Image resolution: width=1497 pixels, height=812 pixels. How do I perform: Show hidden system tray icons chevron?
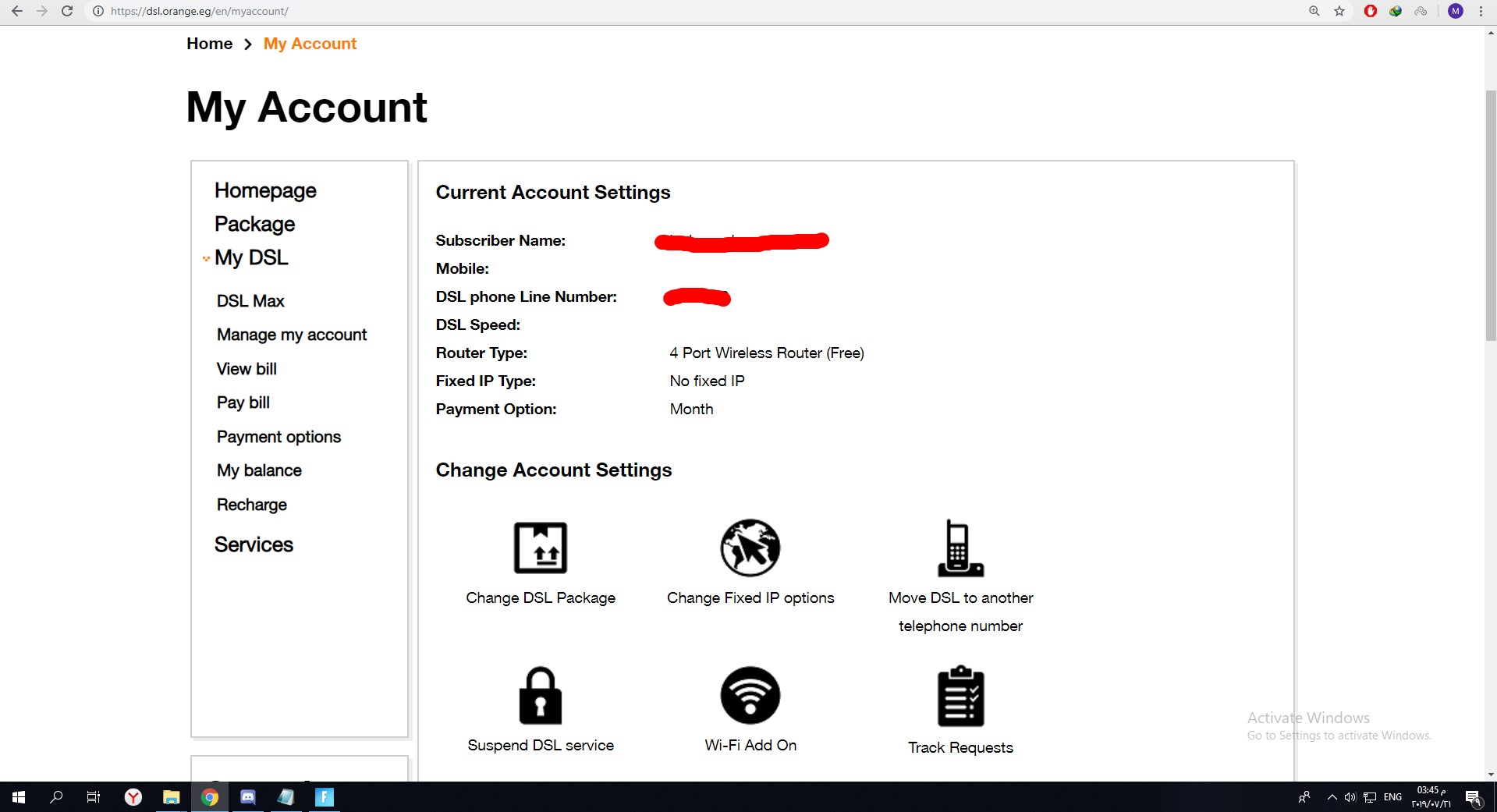tap(1332, 796)
